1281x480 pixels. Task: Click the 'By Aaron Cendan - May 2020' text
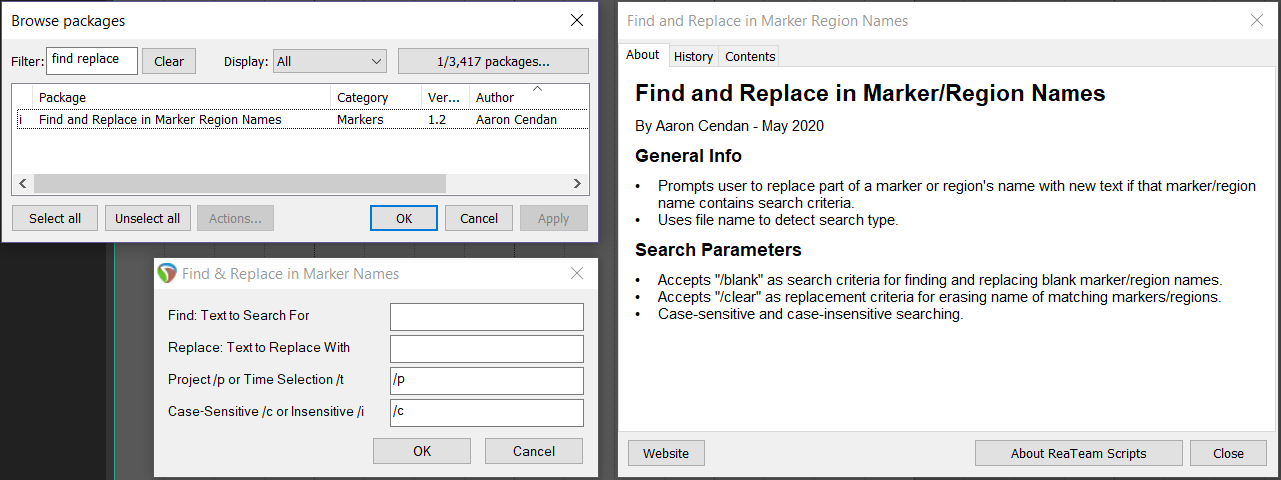(729, 126)
